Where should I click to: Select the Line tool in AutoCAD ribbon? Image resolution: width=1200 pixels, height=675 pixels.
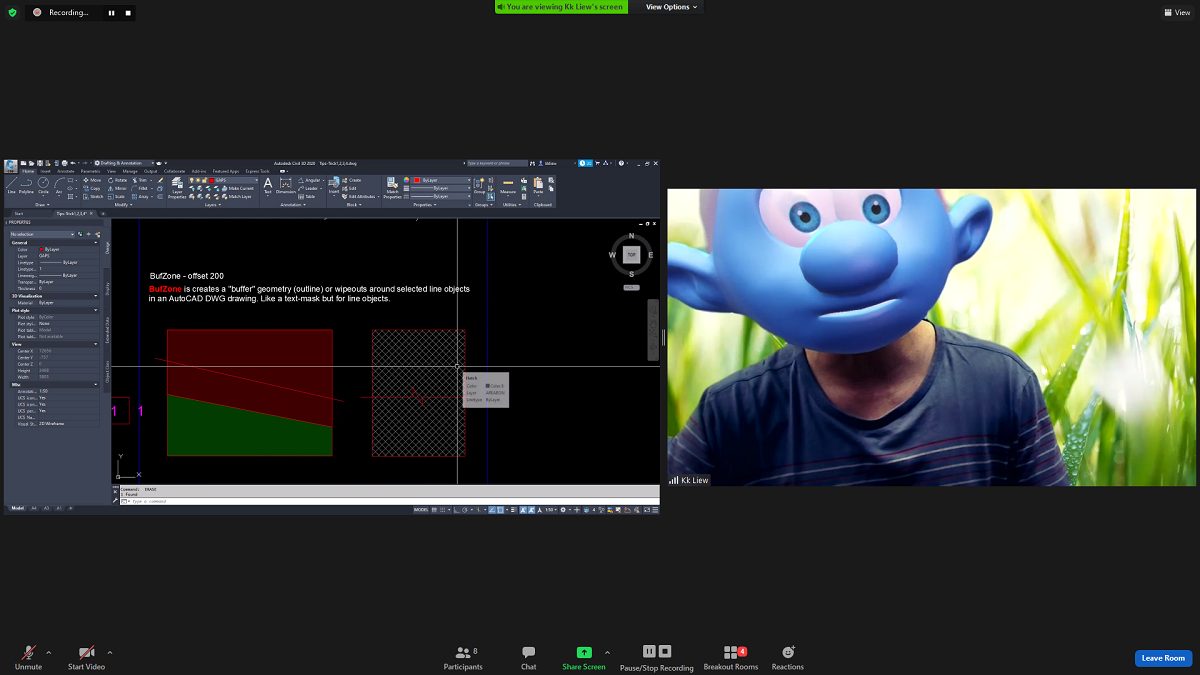12,185
